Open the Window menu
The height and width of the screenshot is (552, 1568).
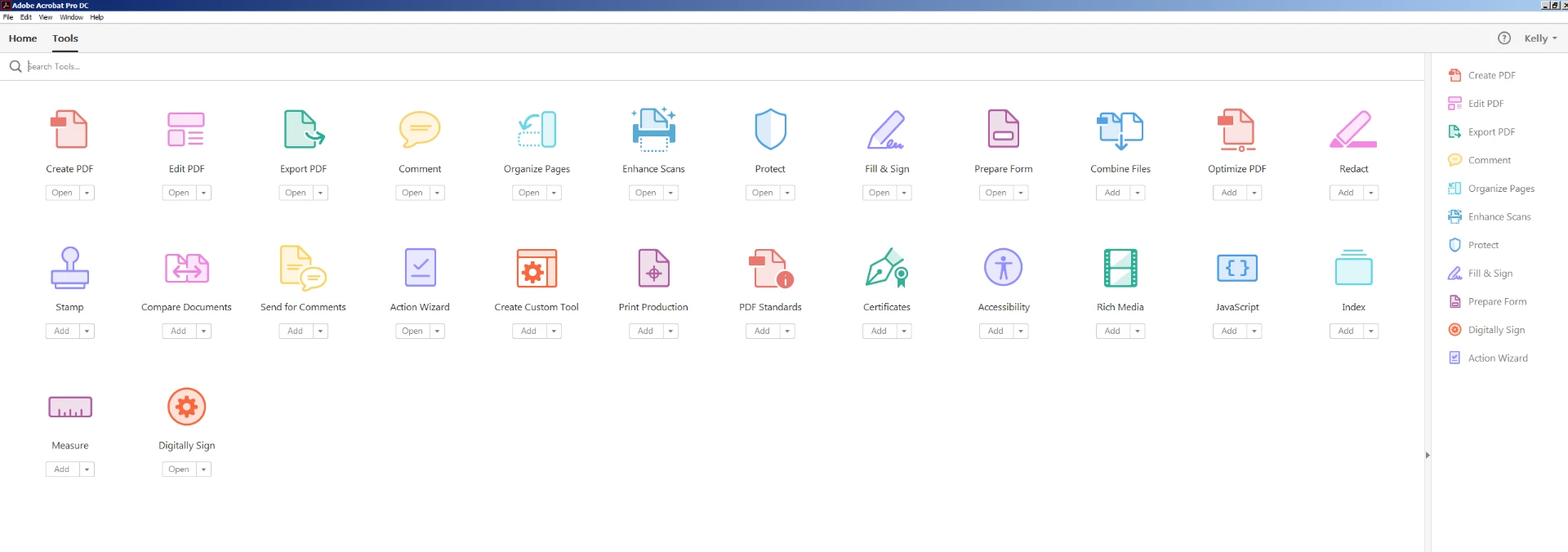click(71, 17)
